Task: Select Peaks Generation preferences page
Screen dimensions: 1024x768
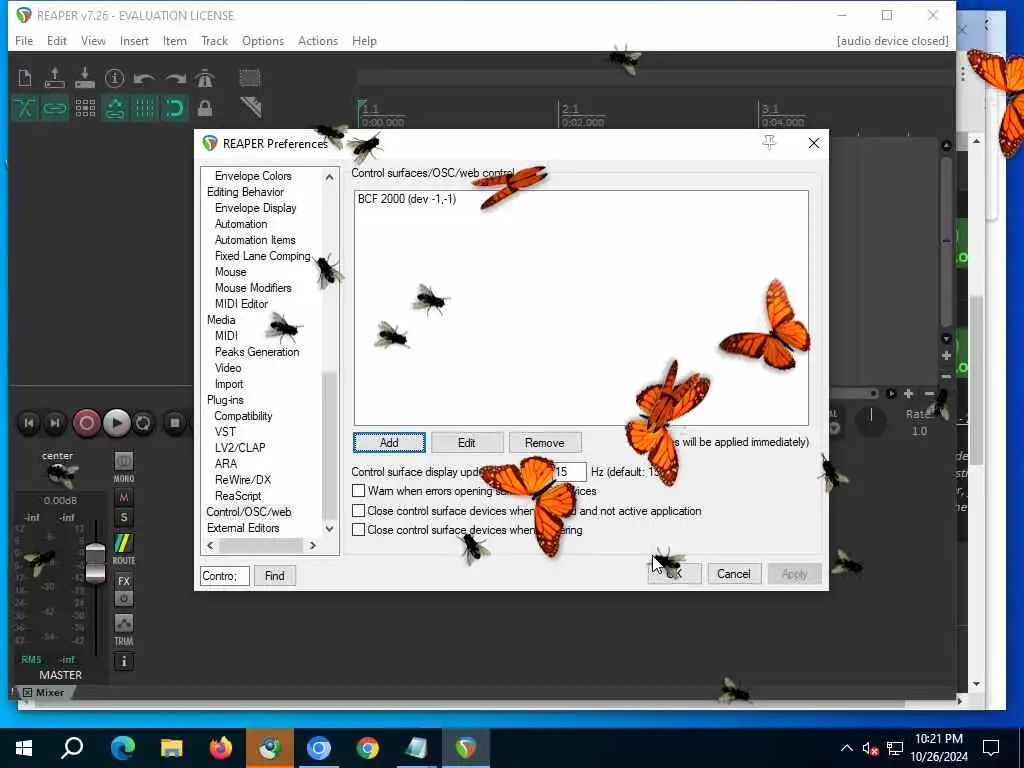Action: pyautogui.click(x=257, y=352)
